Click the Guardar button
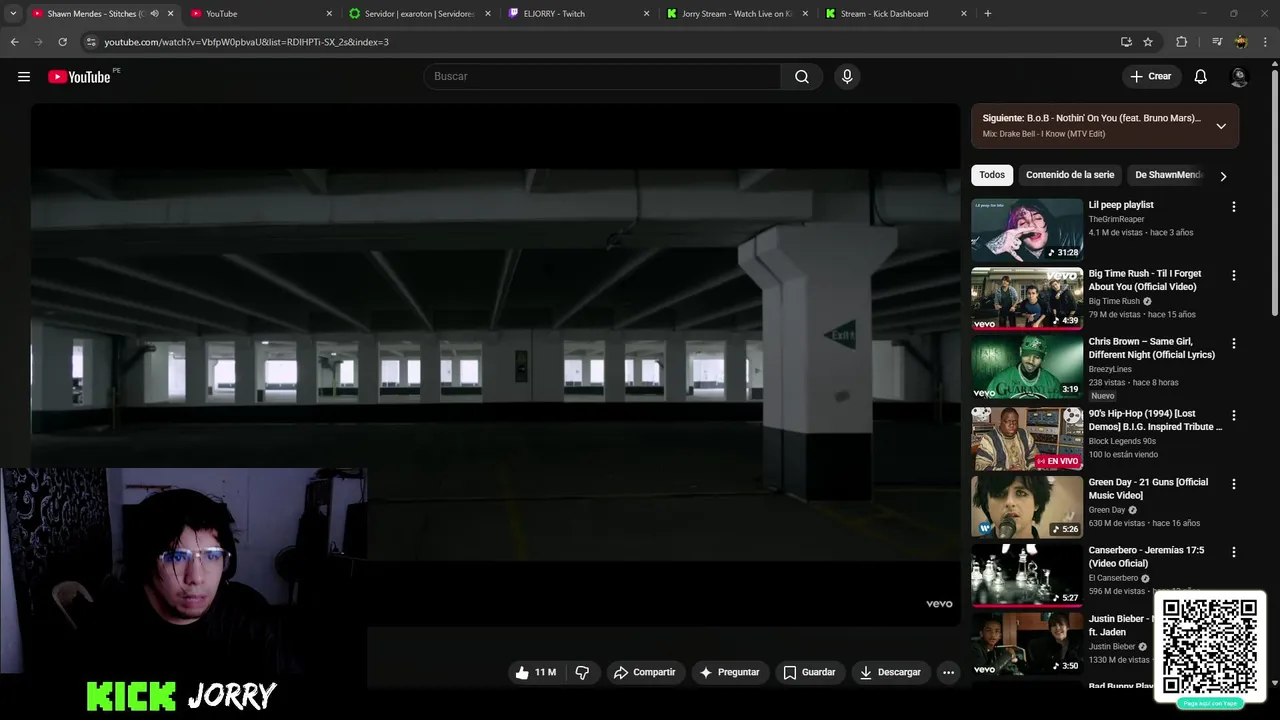This screenshot has width=1280, height=720. (809, 672)
